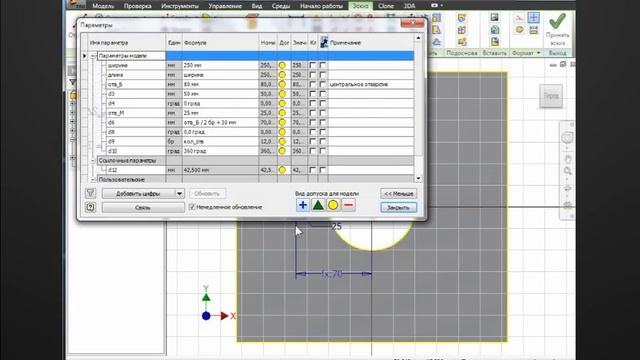This screenshot has width=640, height=360.
Task: Click the parameter table scroll-up arrow
Action: click(x=418, y=38)
